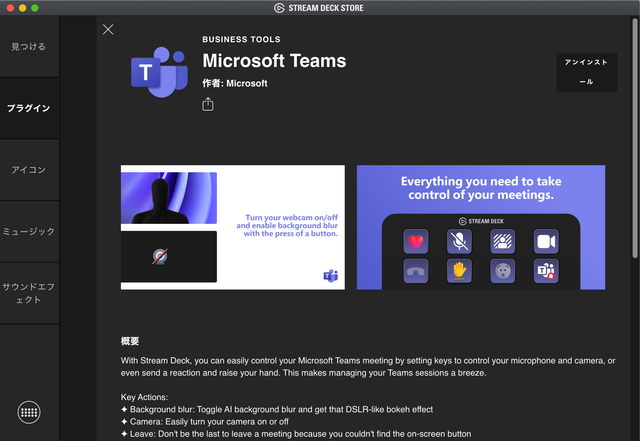This screenshot has width=640, height=441.
Task: Click the Elgato logo in the title bar
Action: tap(279, 8)
